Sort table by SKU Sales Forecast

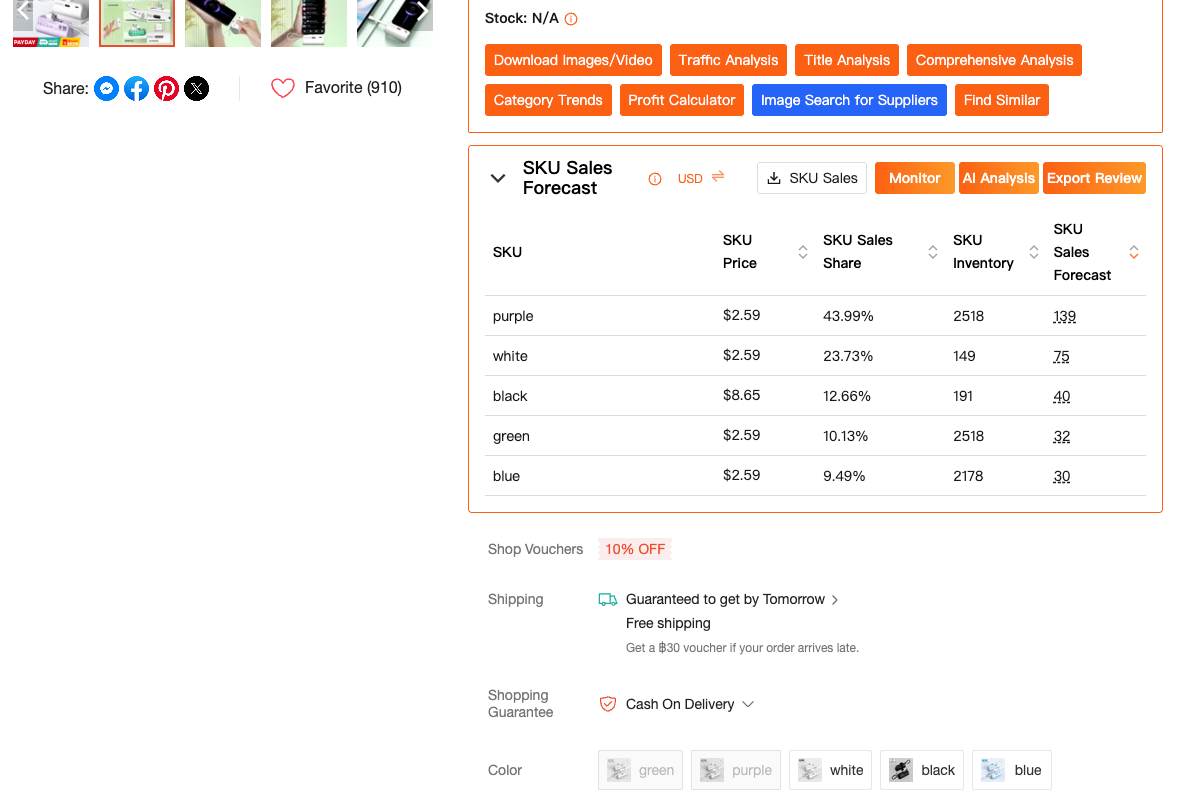point(1134,252)
